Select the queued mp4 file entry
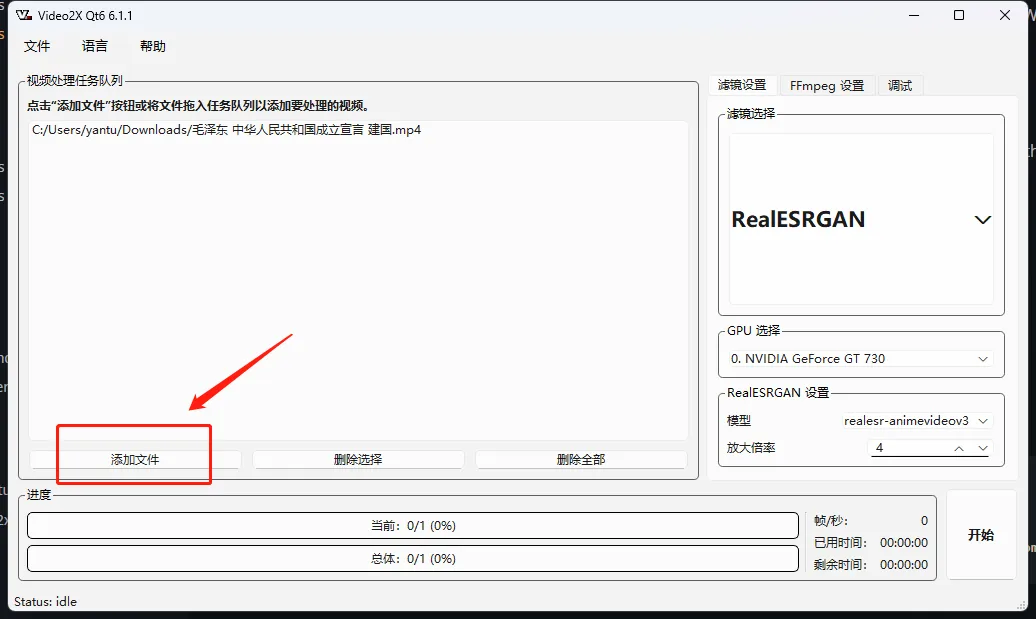The image size is (1036, 619). 227,129
